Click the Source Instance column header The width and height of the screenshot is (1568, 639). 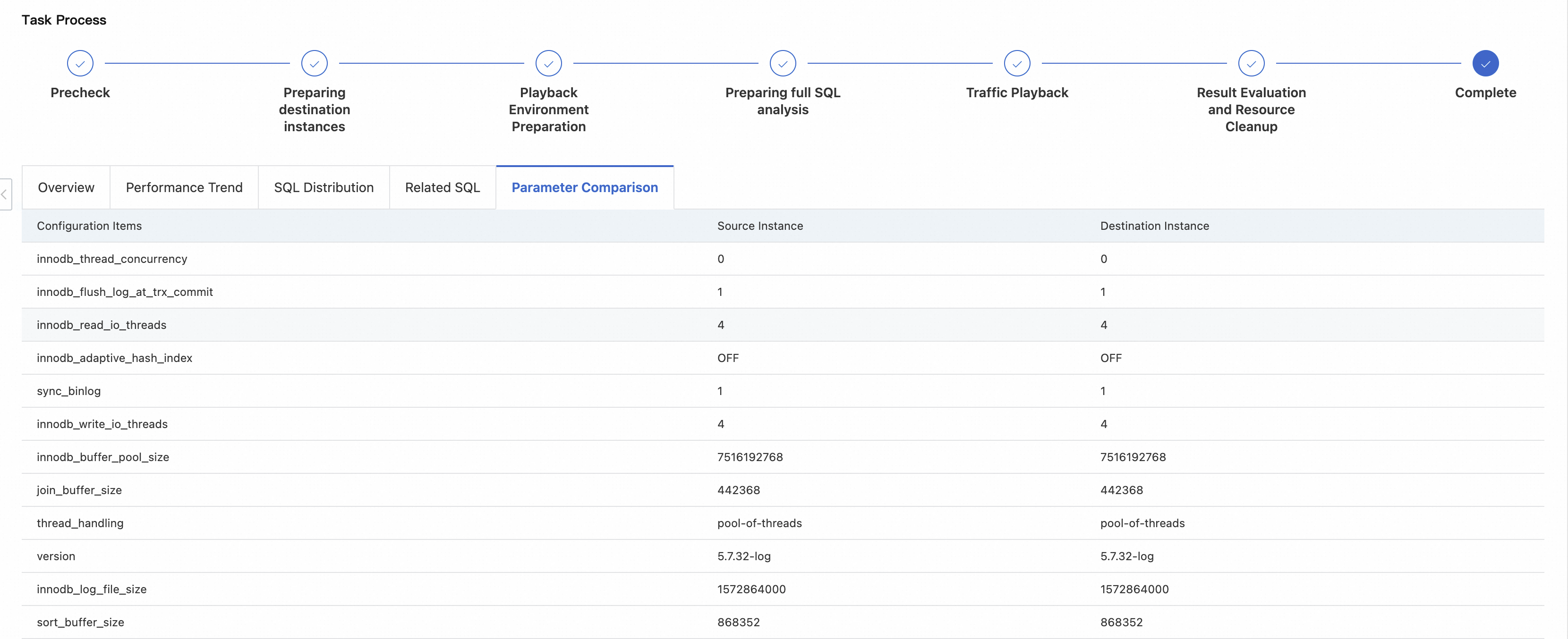click(759, 226)
